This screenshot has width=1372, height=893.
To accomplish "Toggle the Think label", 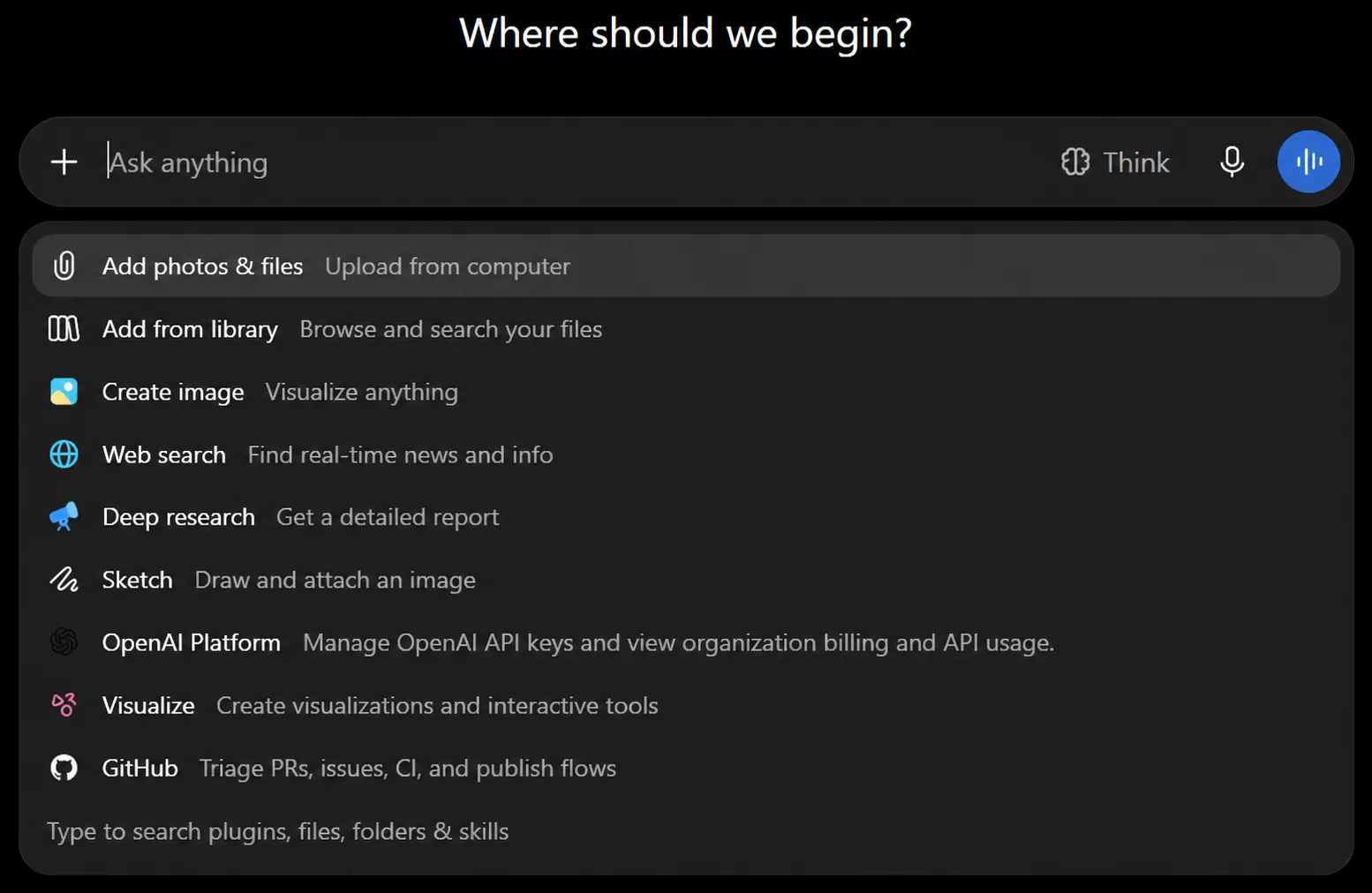I will (x=1136, y=162).
